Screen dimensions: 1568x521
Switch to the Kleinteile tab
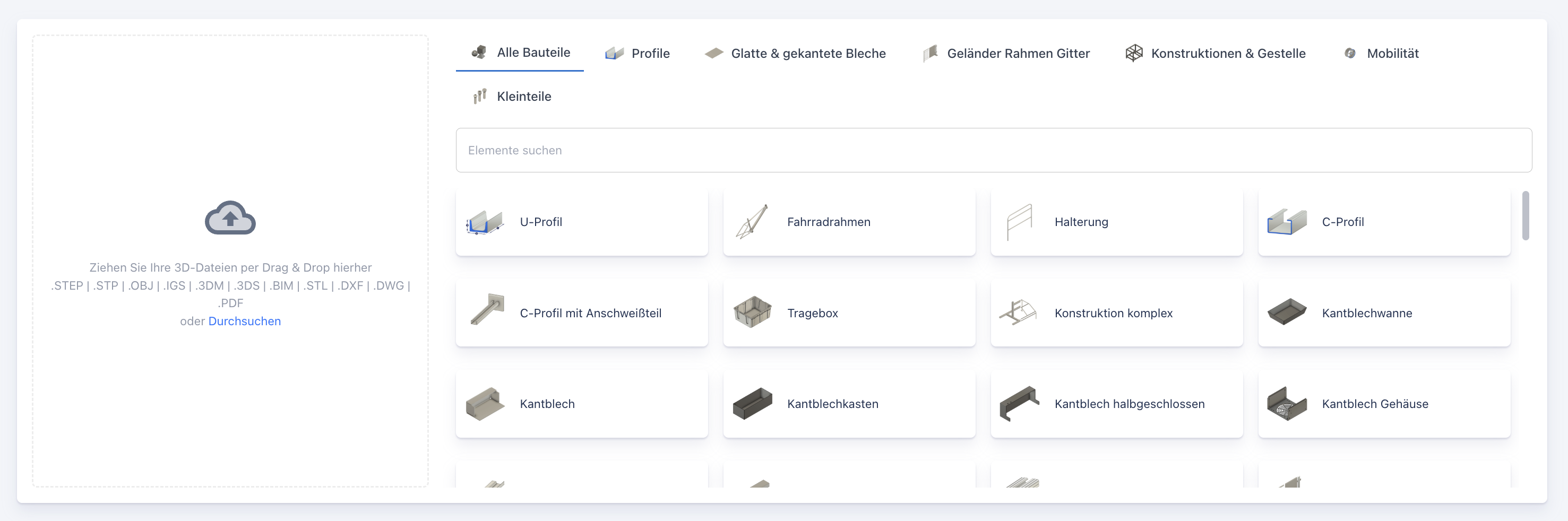(x=513, y=96)
